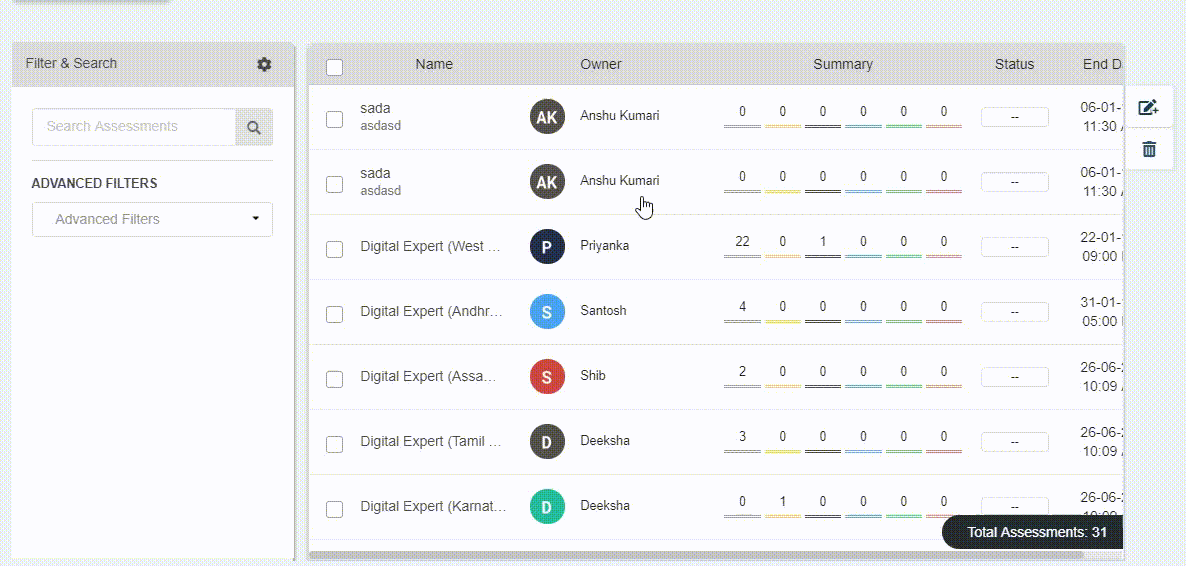The image size is (1186, 566).
Task: Click status box in Santosh row
Action: (x=1014, y=313)
